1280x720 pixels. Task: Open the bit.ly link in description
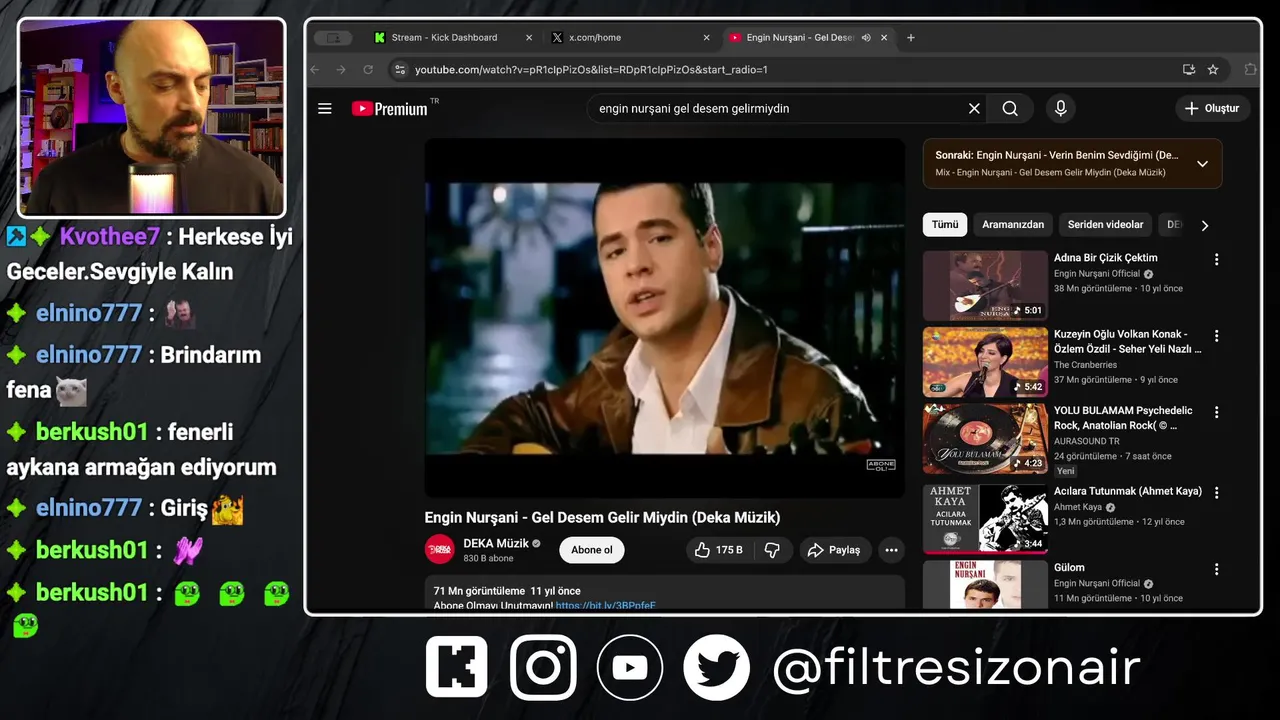point(606,605)
